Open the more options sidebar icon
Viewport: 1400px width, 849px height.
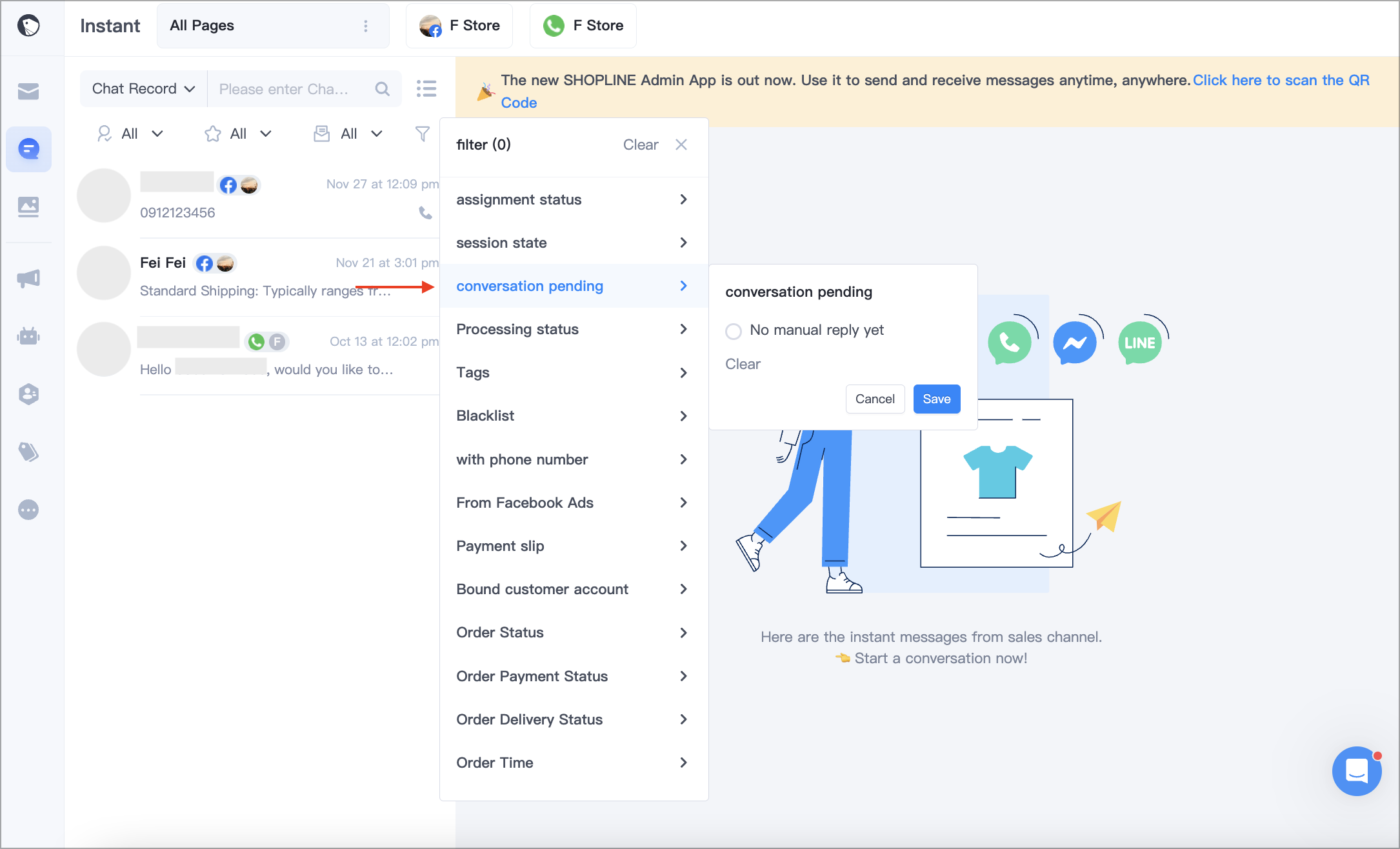coord(28,510)
